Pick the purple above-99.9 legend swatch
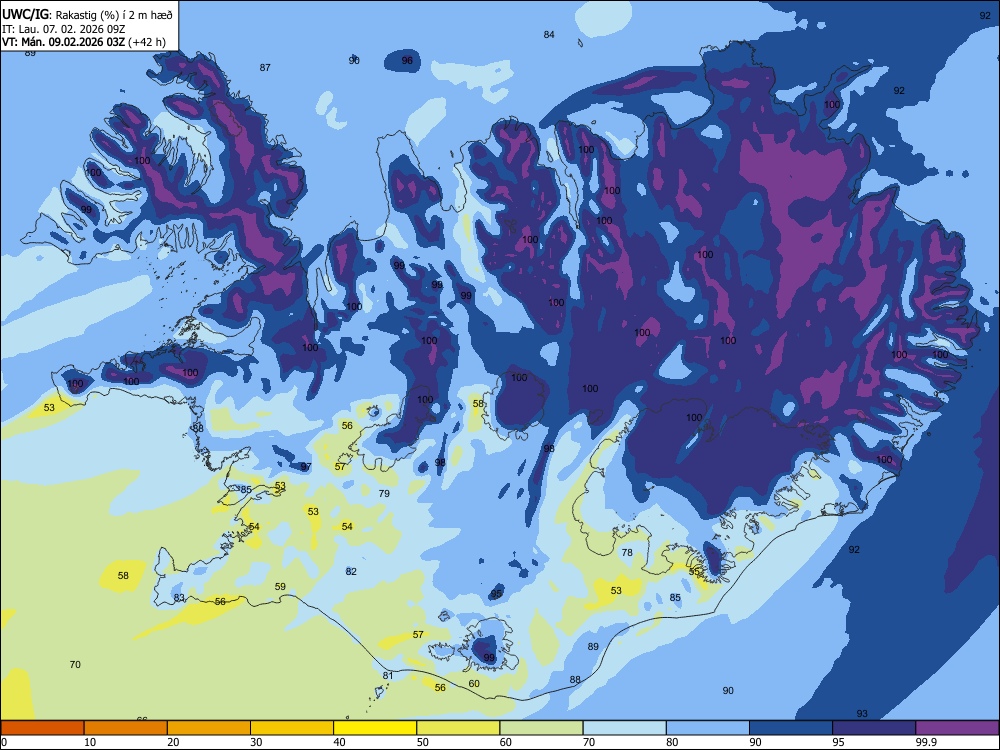The image size is (1000, 750). (957, 728)
